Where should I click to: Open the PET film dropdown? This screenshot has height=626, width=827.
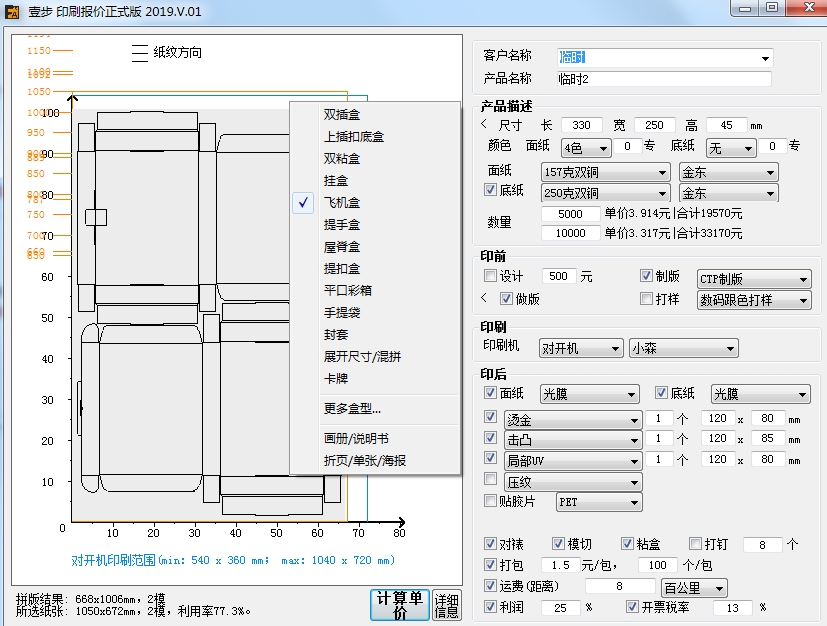(x=599, y=502)
